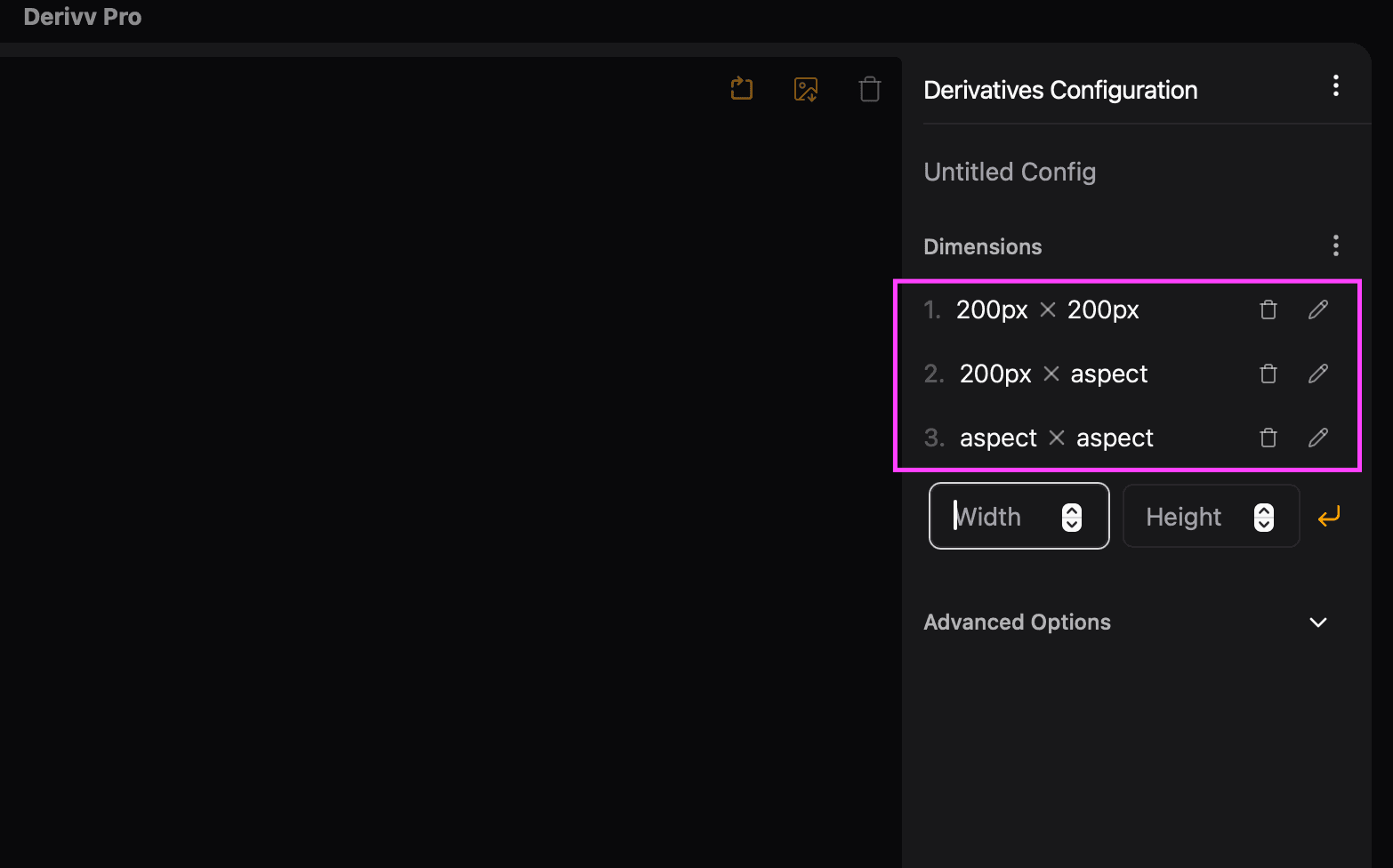The image size is (1393, 868).
Task: Click the Derivv Pro app title
Action: click(x=83, y=17)
